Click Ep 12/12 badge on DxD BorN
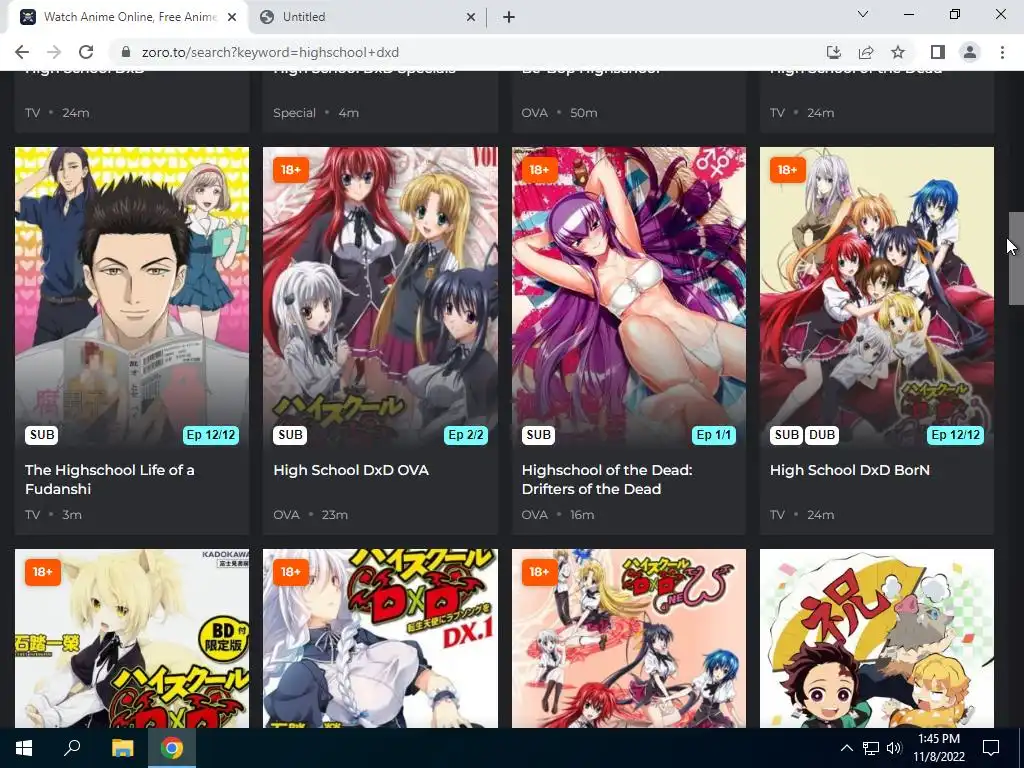This screenshot has height=768, width=1024. tap(955, 435)
